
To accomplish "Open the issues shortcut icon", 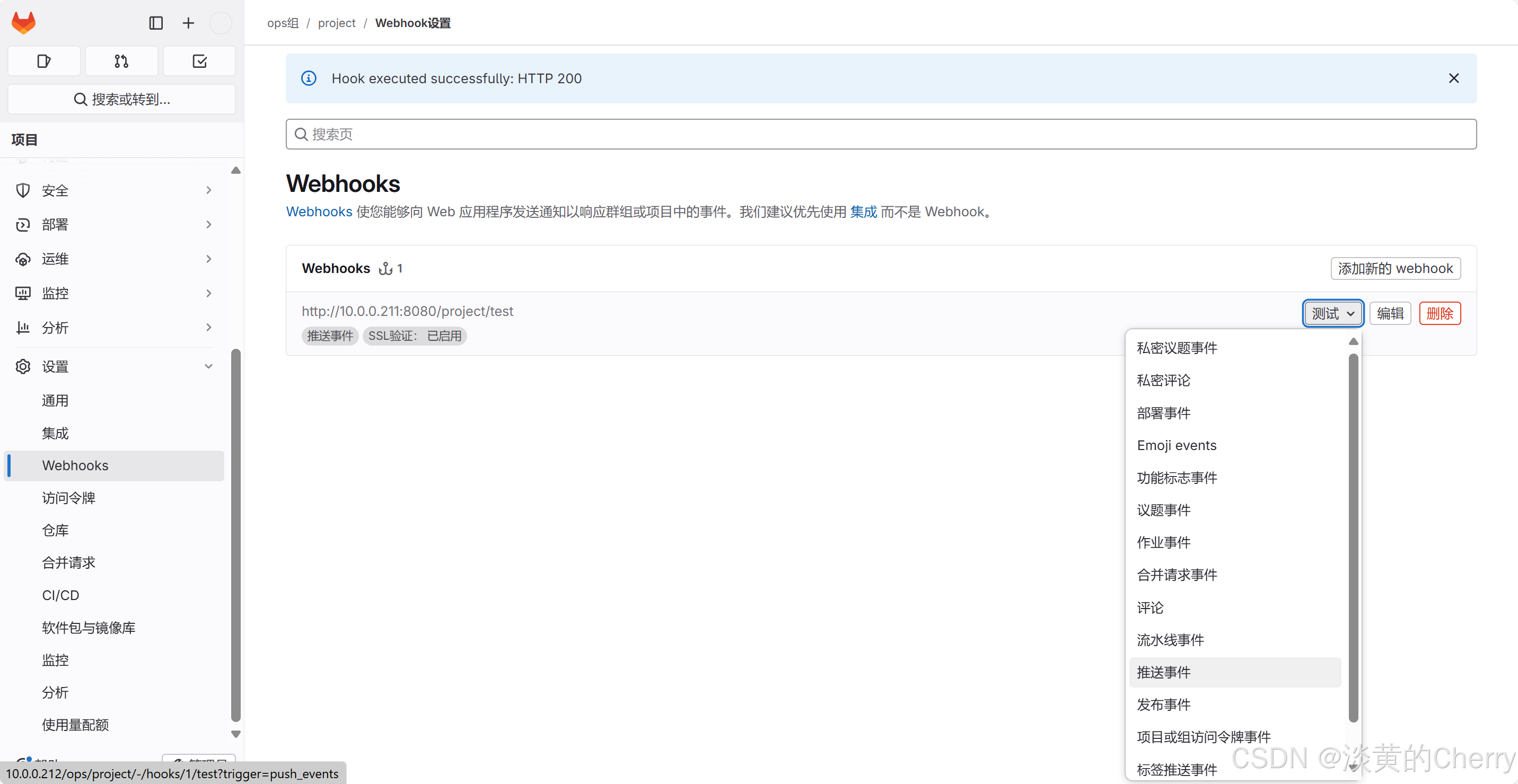I will (44, 61).
